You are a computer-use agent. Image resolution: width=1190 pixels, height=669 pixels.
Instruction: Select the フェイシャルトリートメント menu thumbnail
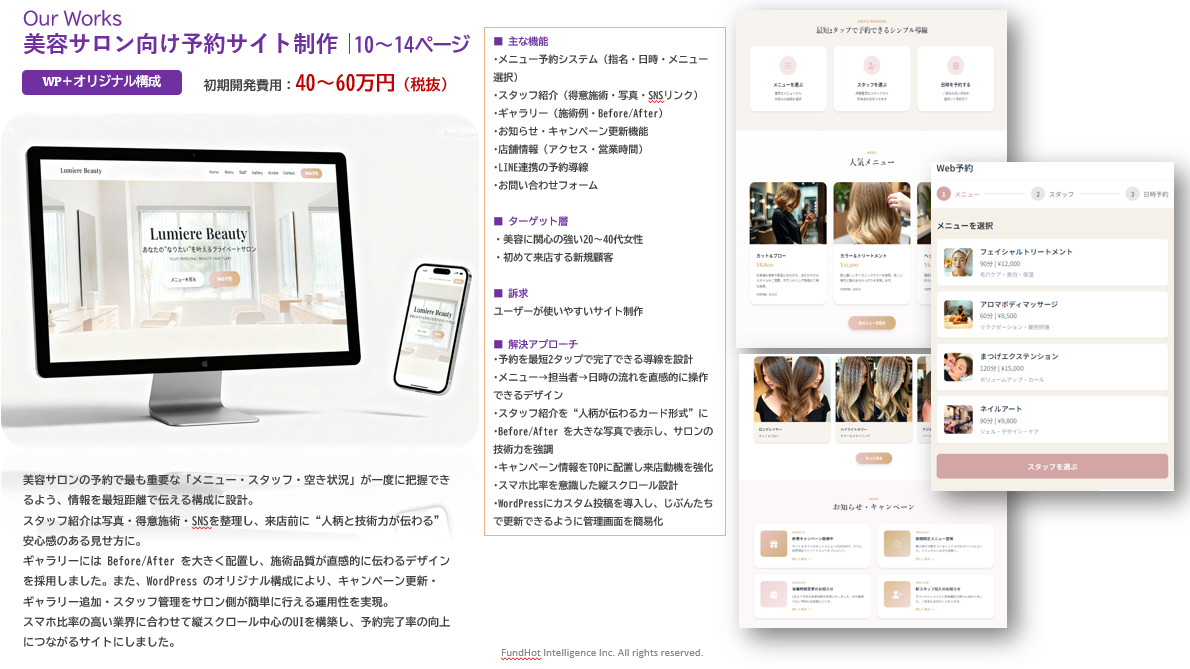[957, 262]
